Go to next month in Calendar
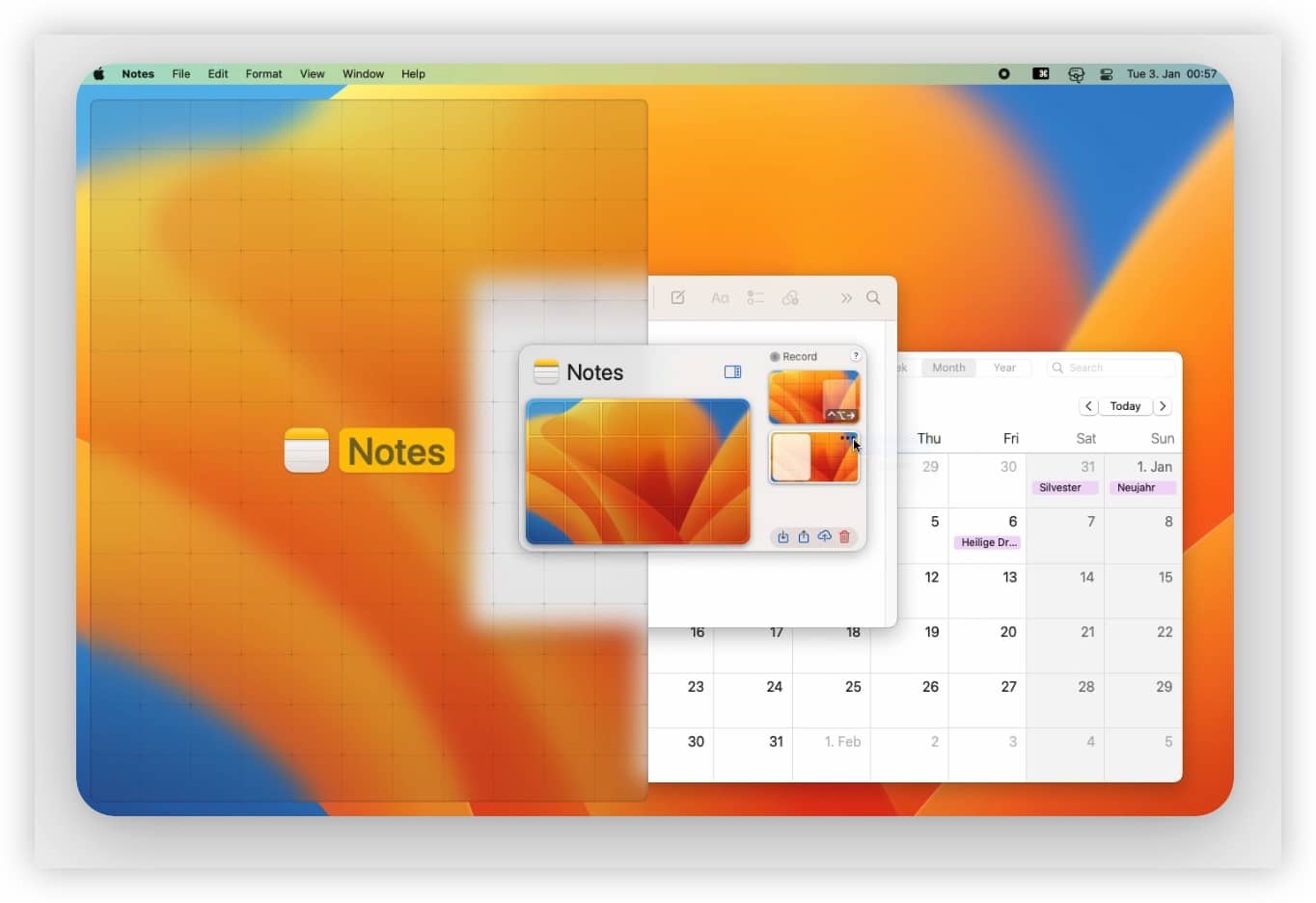 coord(1163,406)
